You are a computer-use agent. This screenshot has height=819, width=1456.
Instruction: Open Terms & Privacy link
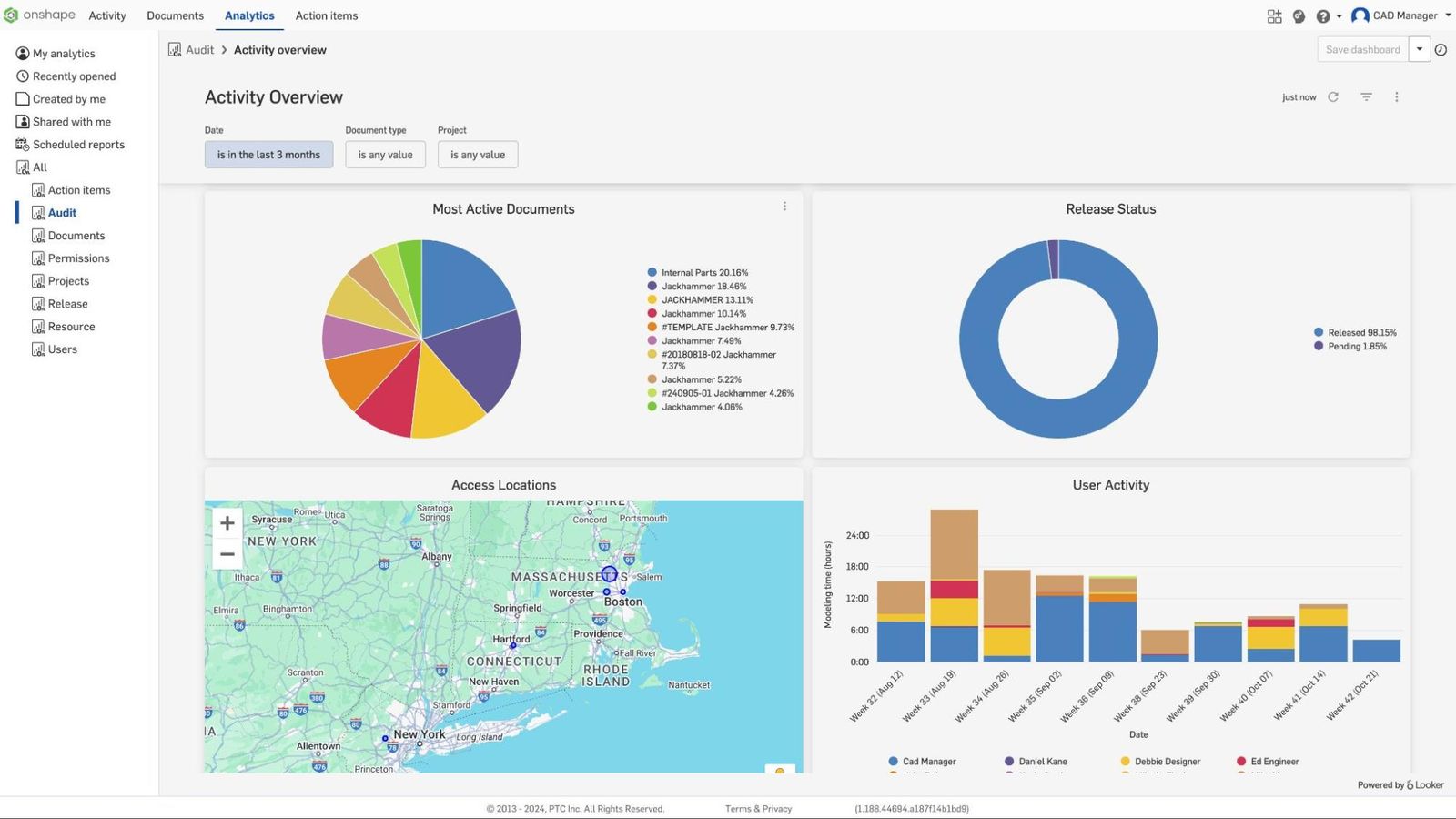point(758,808)
